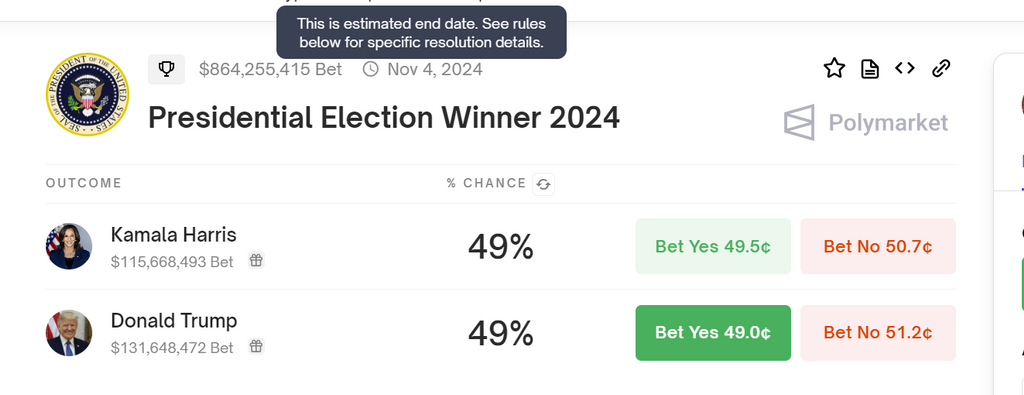Click the refresh icon beside % Chance
The height and width of the screenshot is (395, 1024).
pos(543,184)
